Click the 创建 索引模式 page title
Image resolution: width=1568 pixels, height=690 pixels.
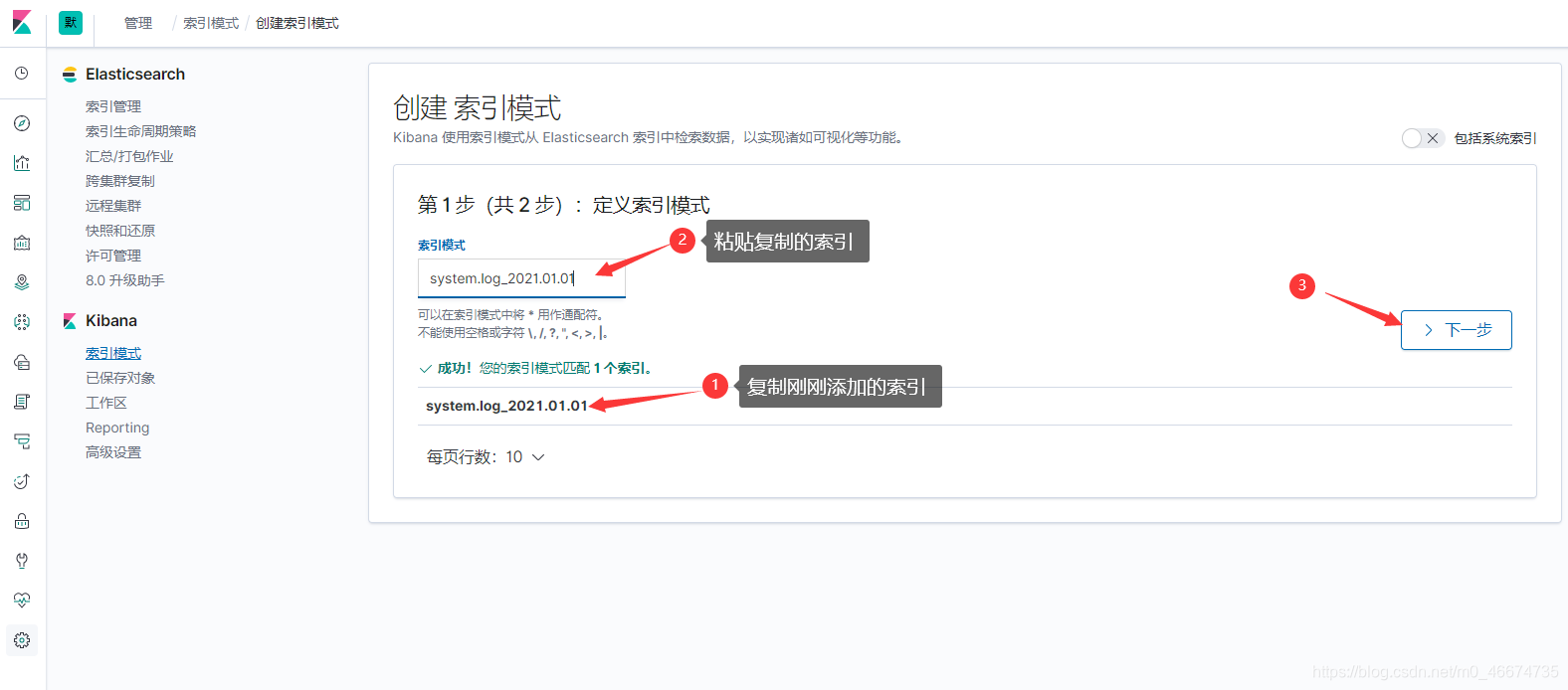pyautogui.click(x=478, y=107)
